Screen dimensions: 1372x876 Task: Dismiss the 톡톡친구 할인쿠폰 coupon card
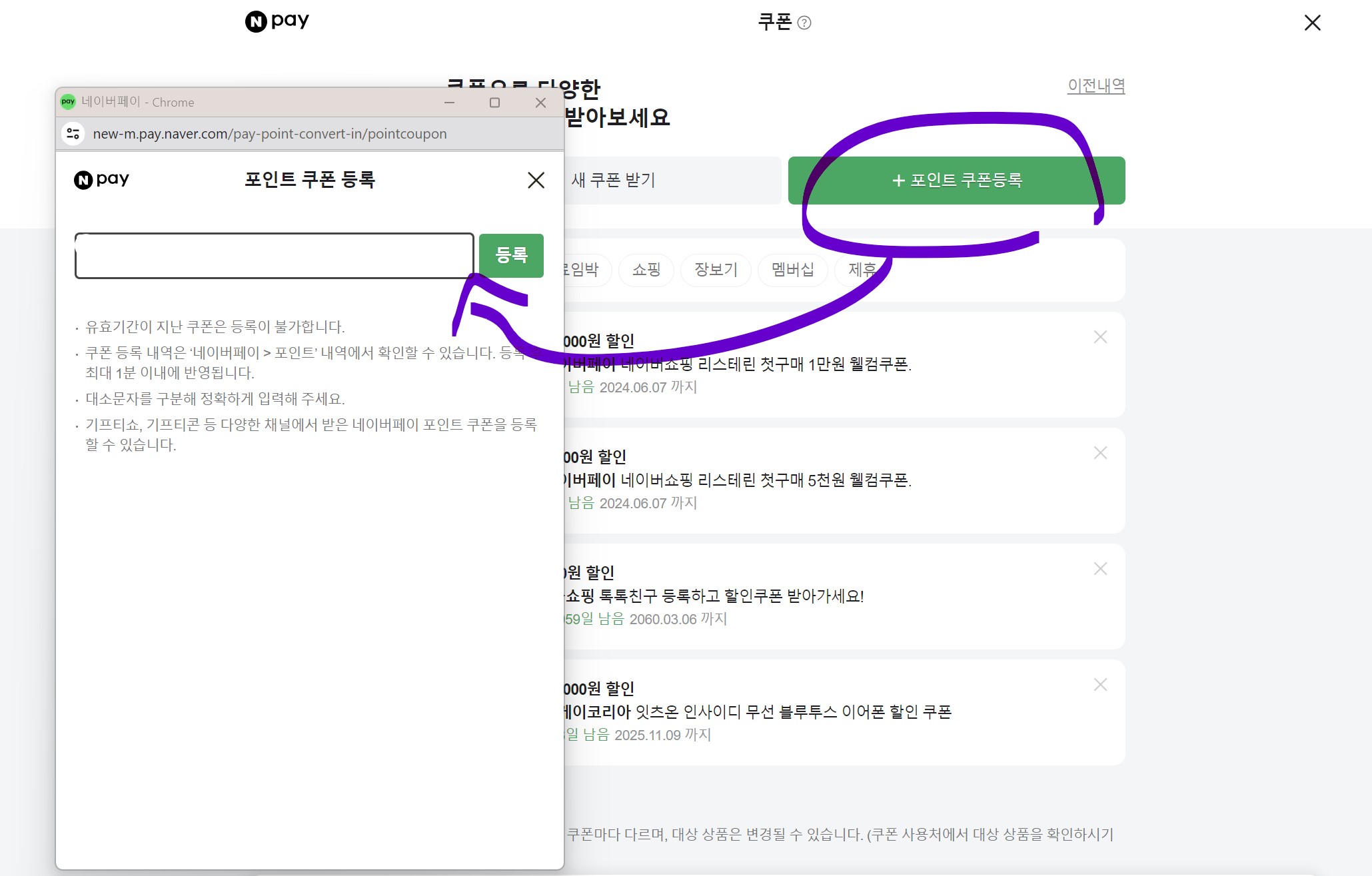point(1100,570)
